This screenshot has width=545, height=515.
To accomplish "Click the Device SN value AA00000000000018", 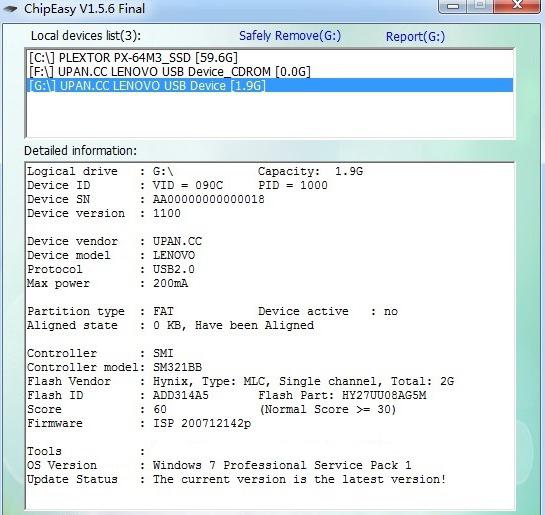I will coord(209,199).
